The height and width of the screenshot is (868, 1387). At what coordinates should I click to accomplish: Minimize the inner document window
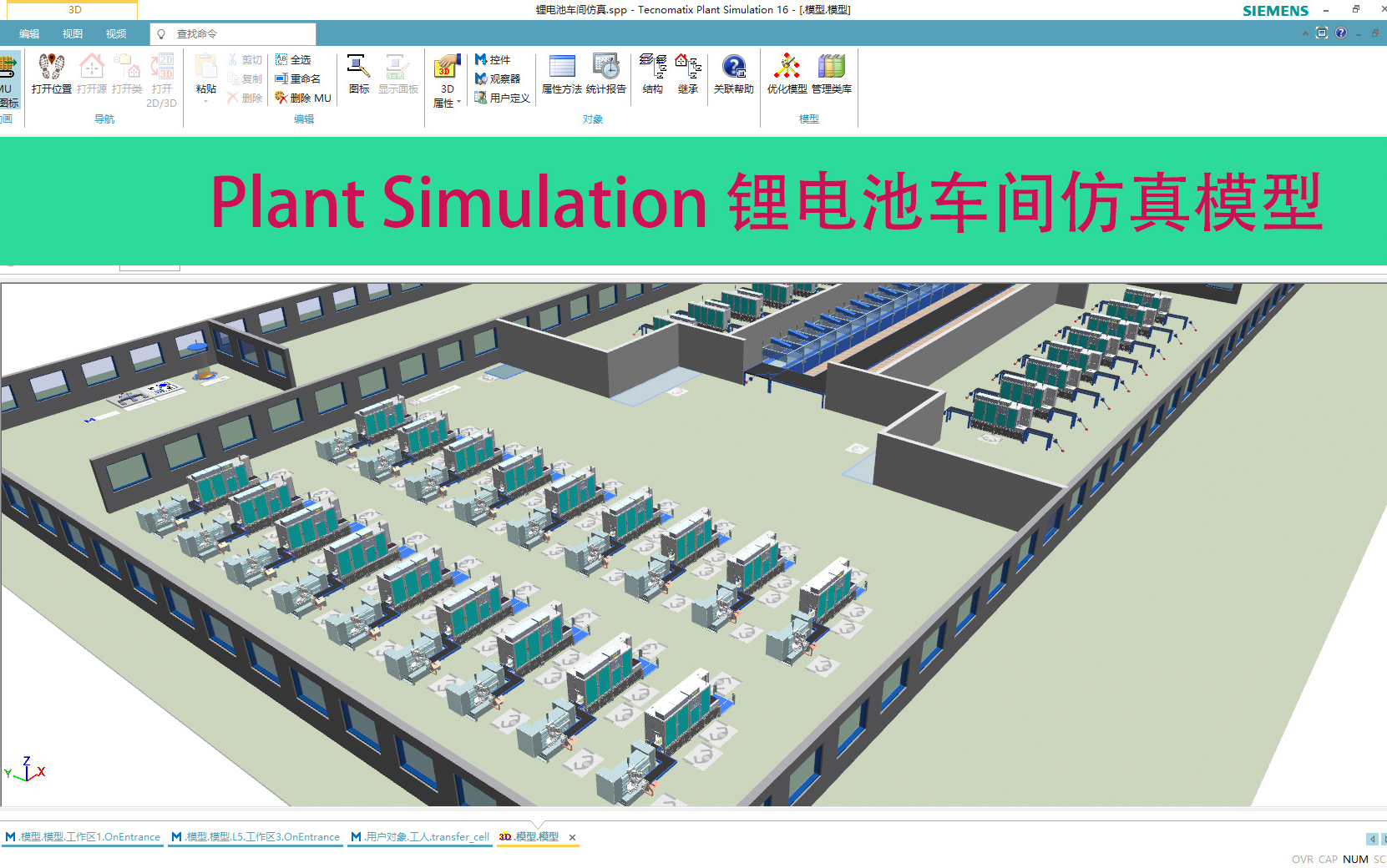pyautogui.click(x=1359, y=34)
